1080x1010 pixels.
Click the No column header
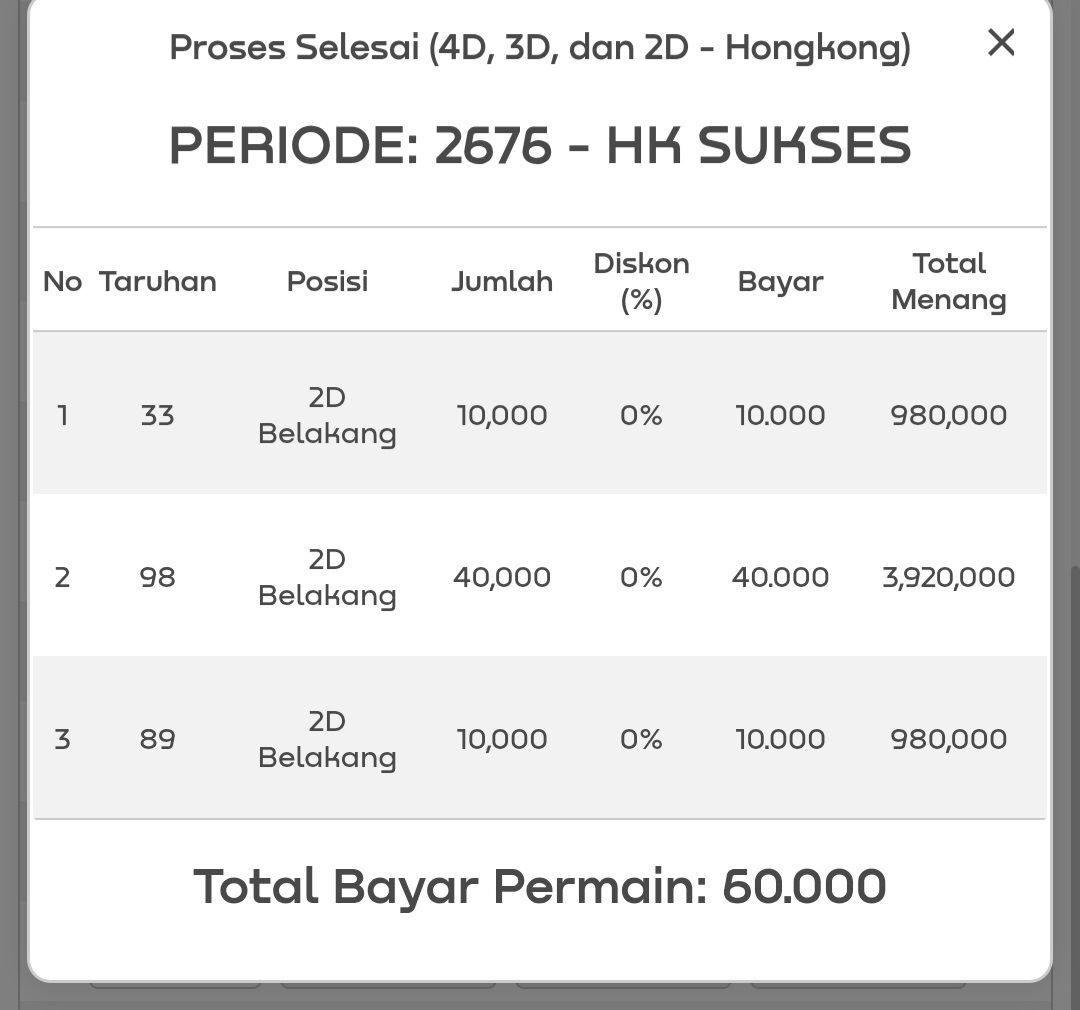[x=62, y=282]
